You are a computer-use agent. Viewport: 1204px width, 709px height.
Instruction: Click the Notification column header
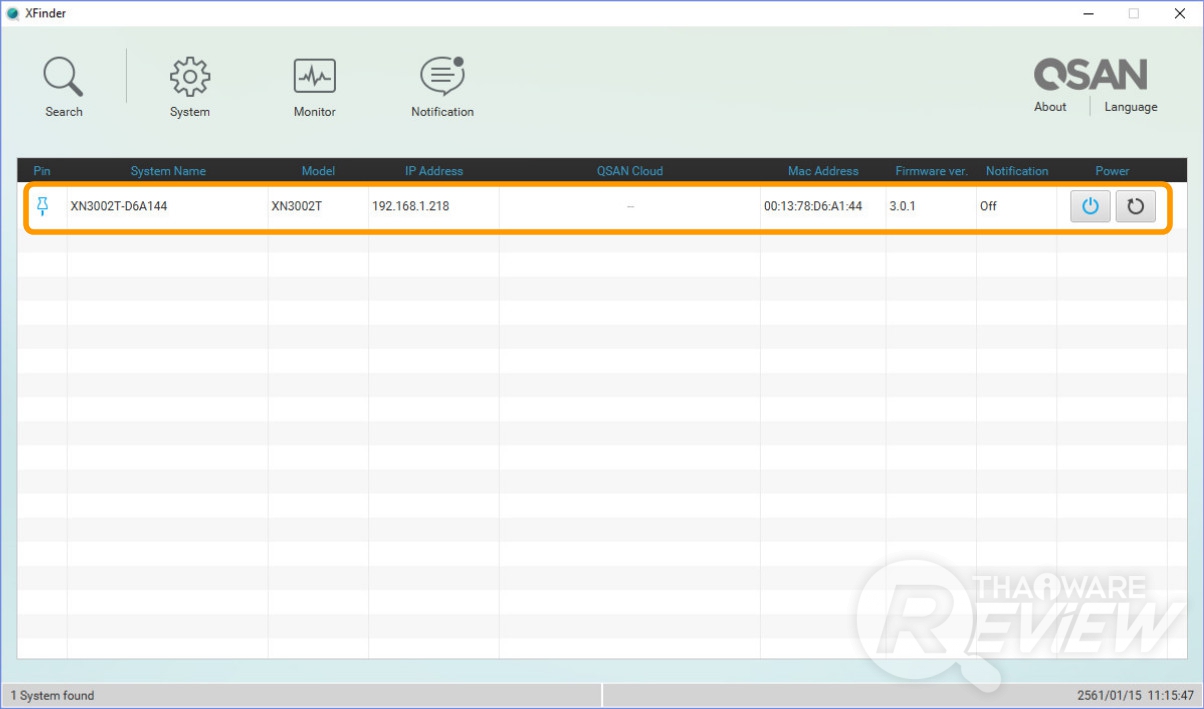click(x=1017, y=171)
